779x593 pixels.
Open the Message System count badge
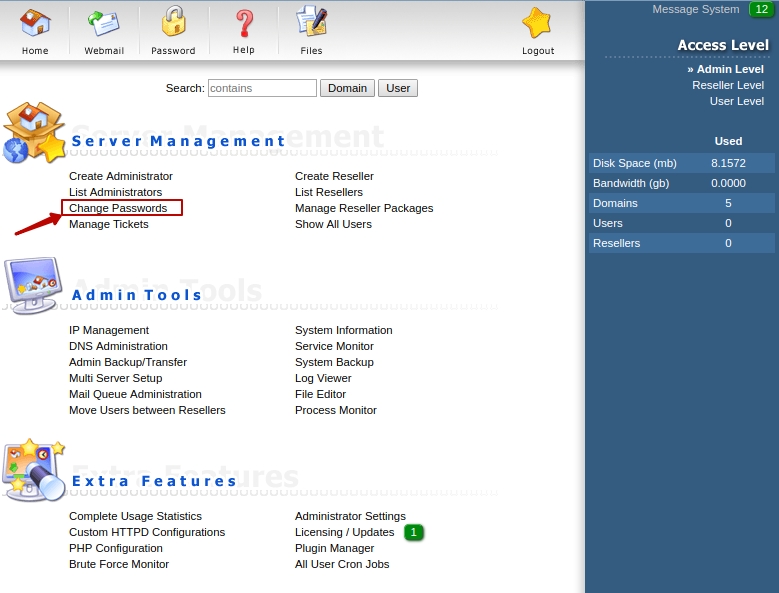pyautogui.click(x=760, y=9)
